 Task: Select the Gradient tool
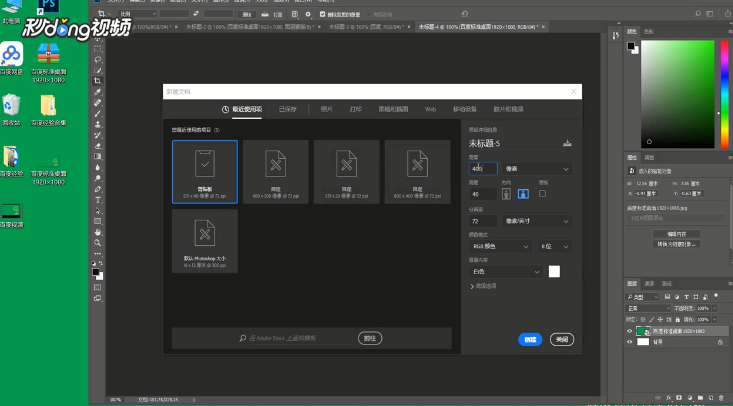[x=98, y=156]
